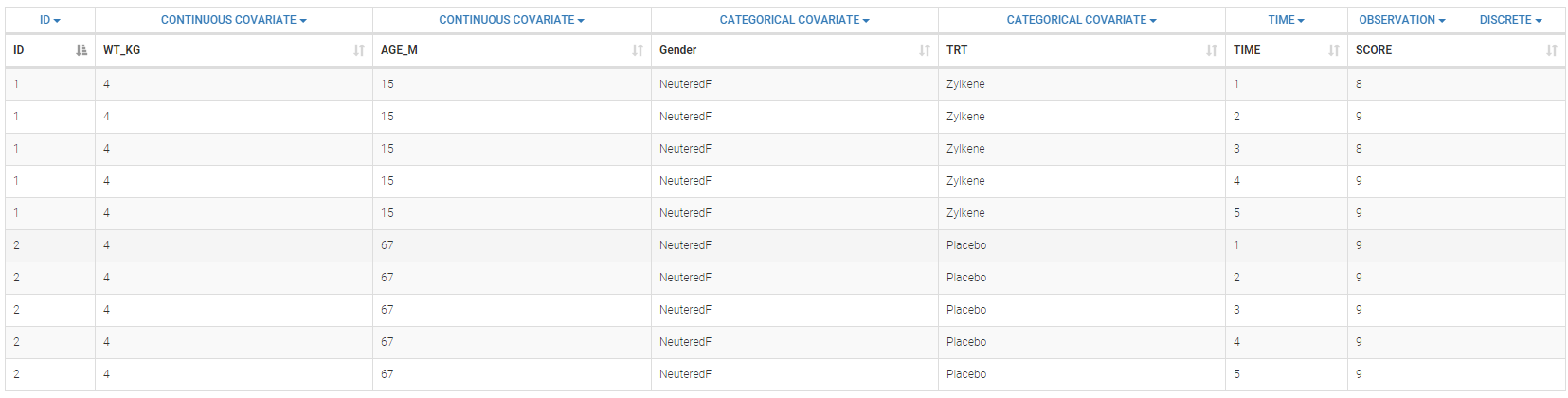The height and width of the screenshot is (398, 1568).
Task: Sort by SCORE using its sort arrows
Action: (1552, 50)
